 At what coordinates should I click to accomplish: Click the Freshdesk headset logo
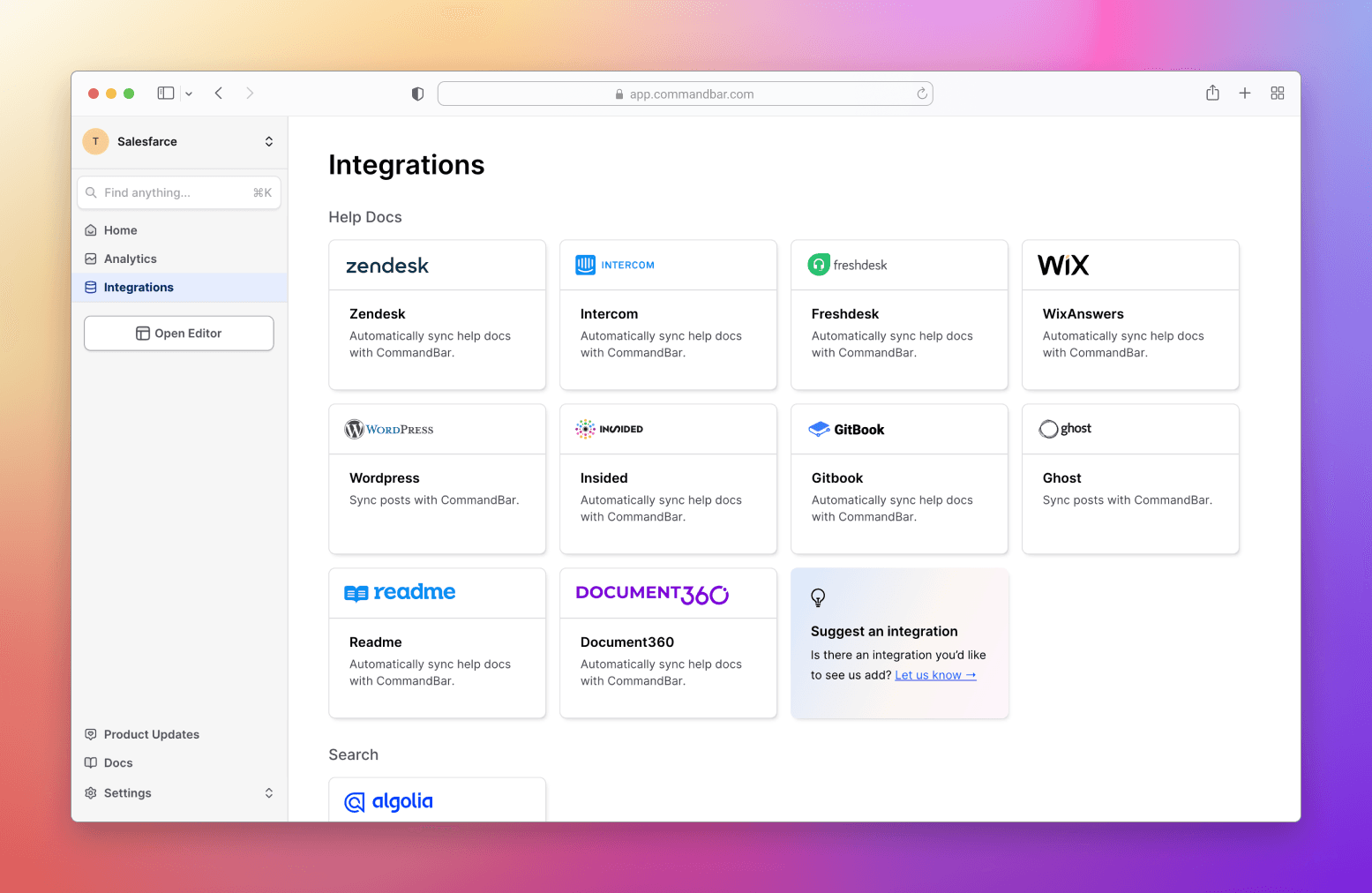coord(819,265)
